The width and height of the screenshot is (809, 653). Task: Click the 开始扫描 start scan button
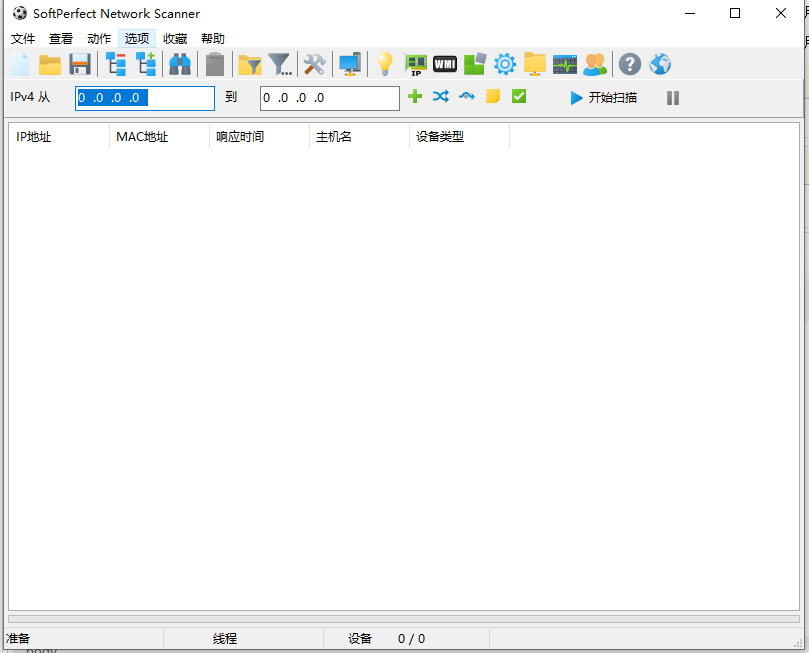[604, 97]
